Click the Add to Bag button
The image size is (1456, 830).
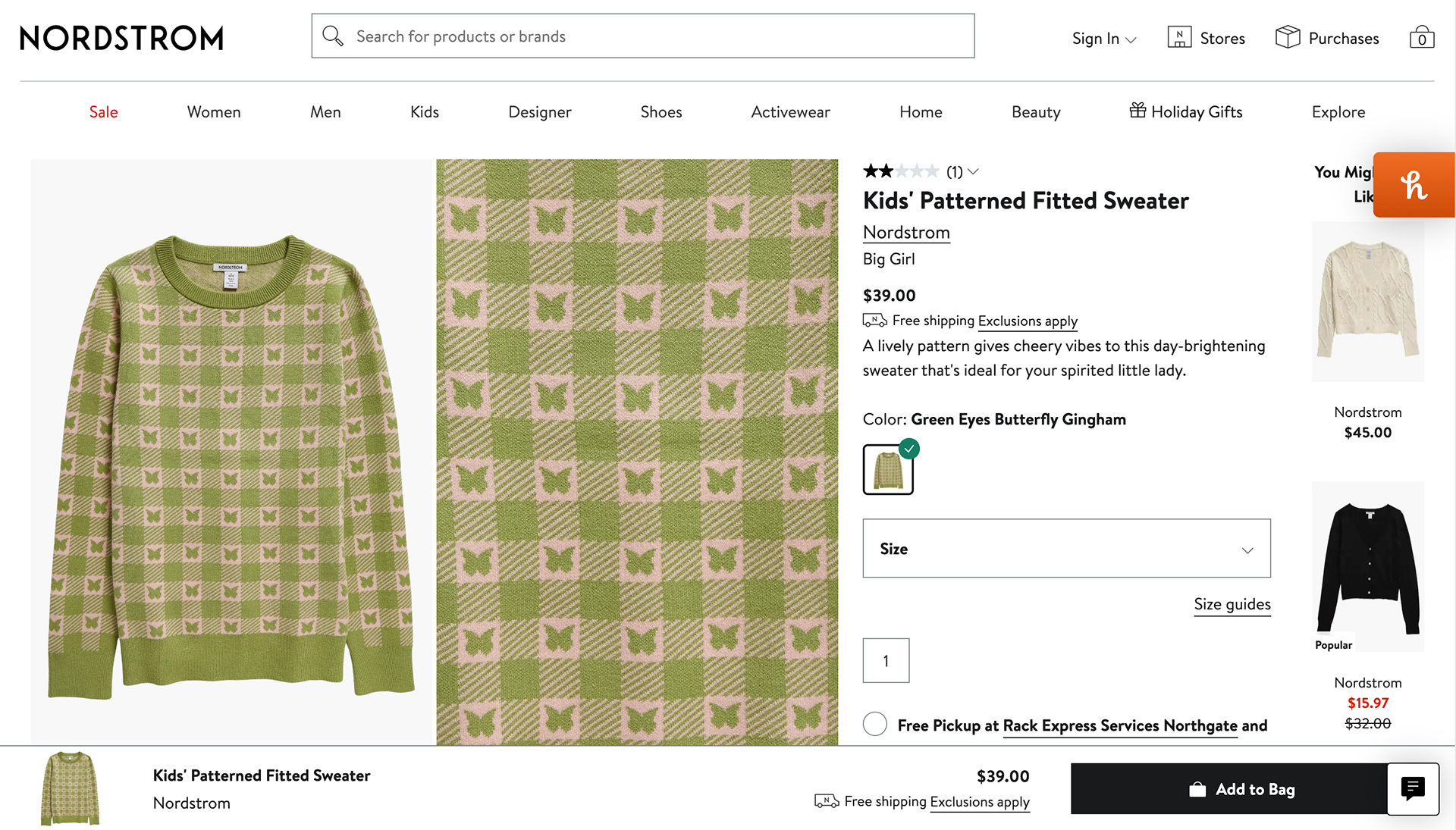(x=1241, y=789)
